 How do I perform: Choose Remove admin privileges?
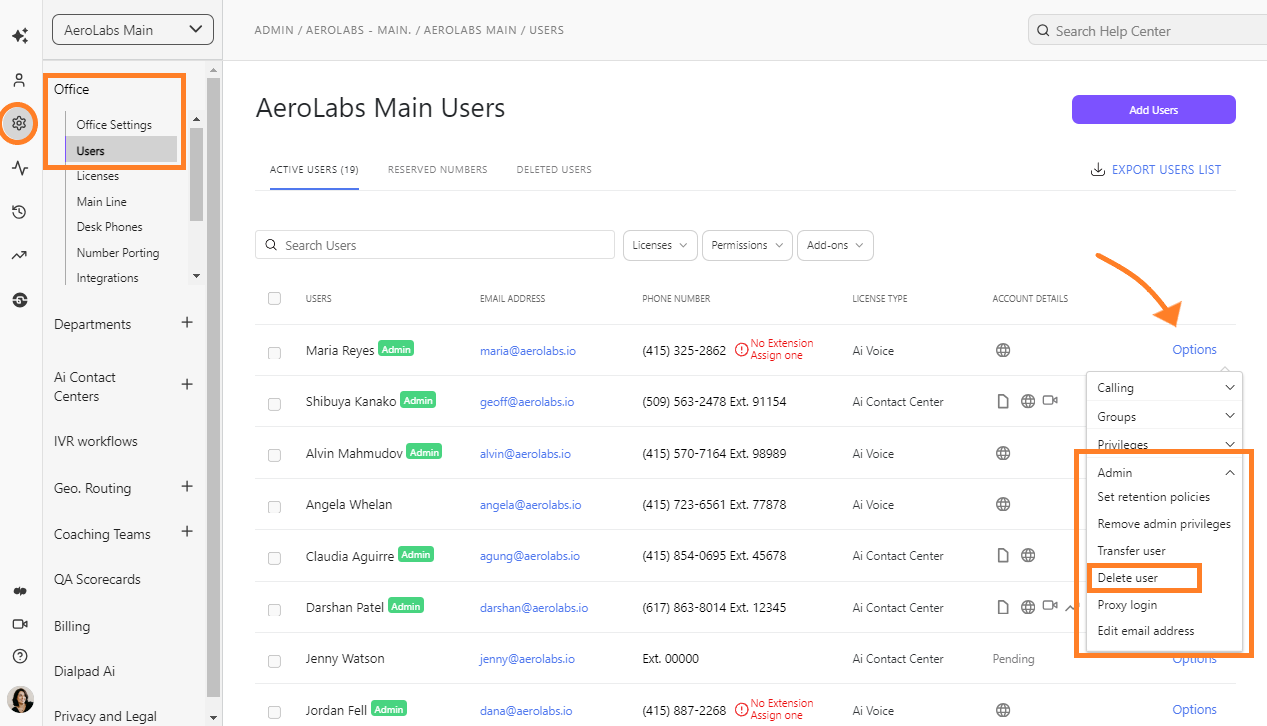pyautogui.click(x=1164, y=524)
